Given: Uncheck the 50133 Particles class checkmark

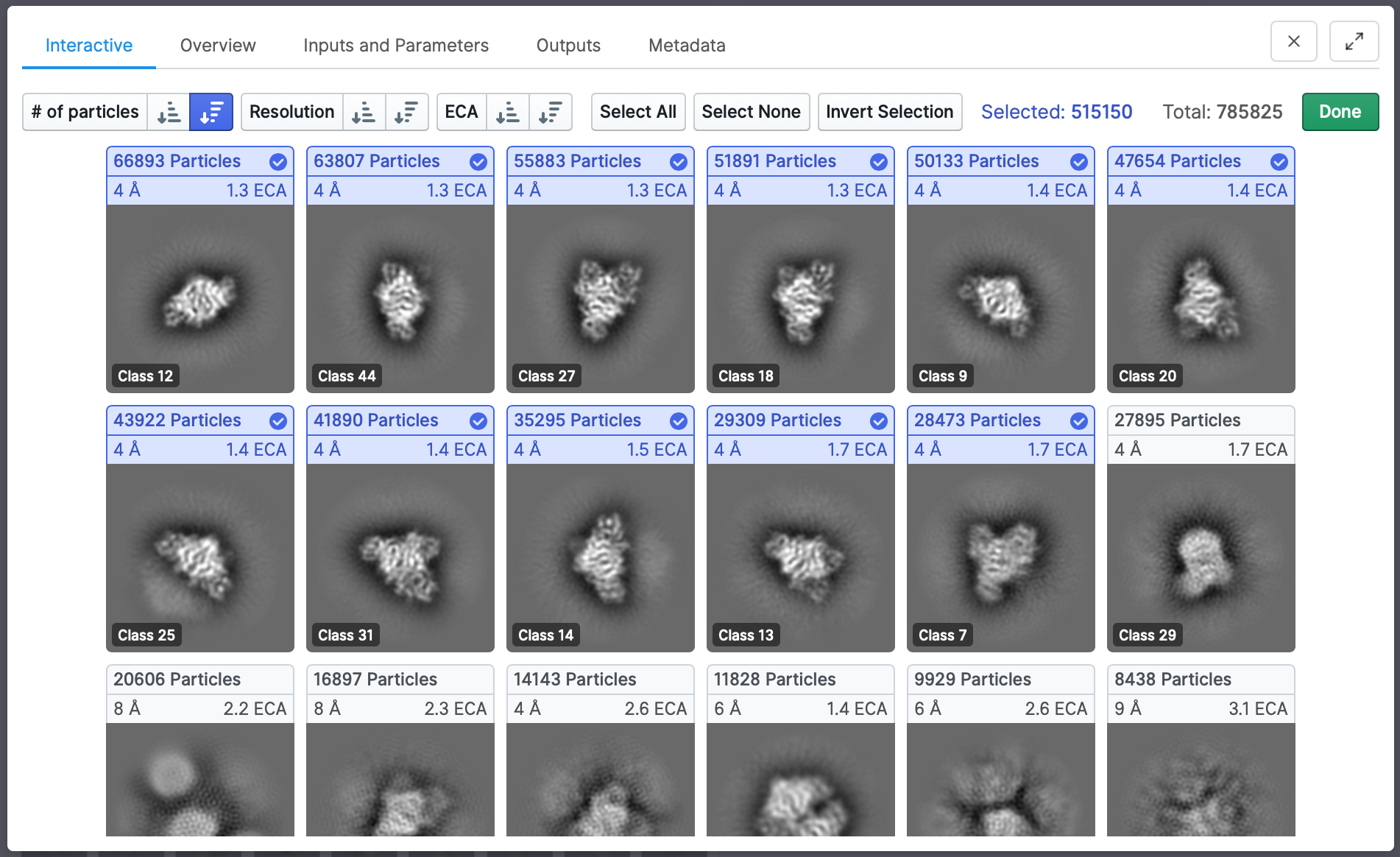Looking at the screenshot, I should pyautogui.click(x=1079, y=162).
